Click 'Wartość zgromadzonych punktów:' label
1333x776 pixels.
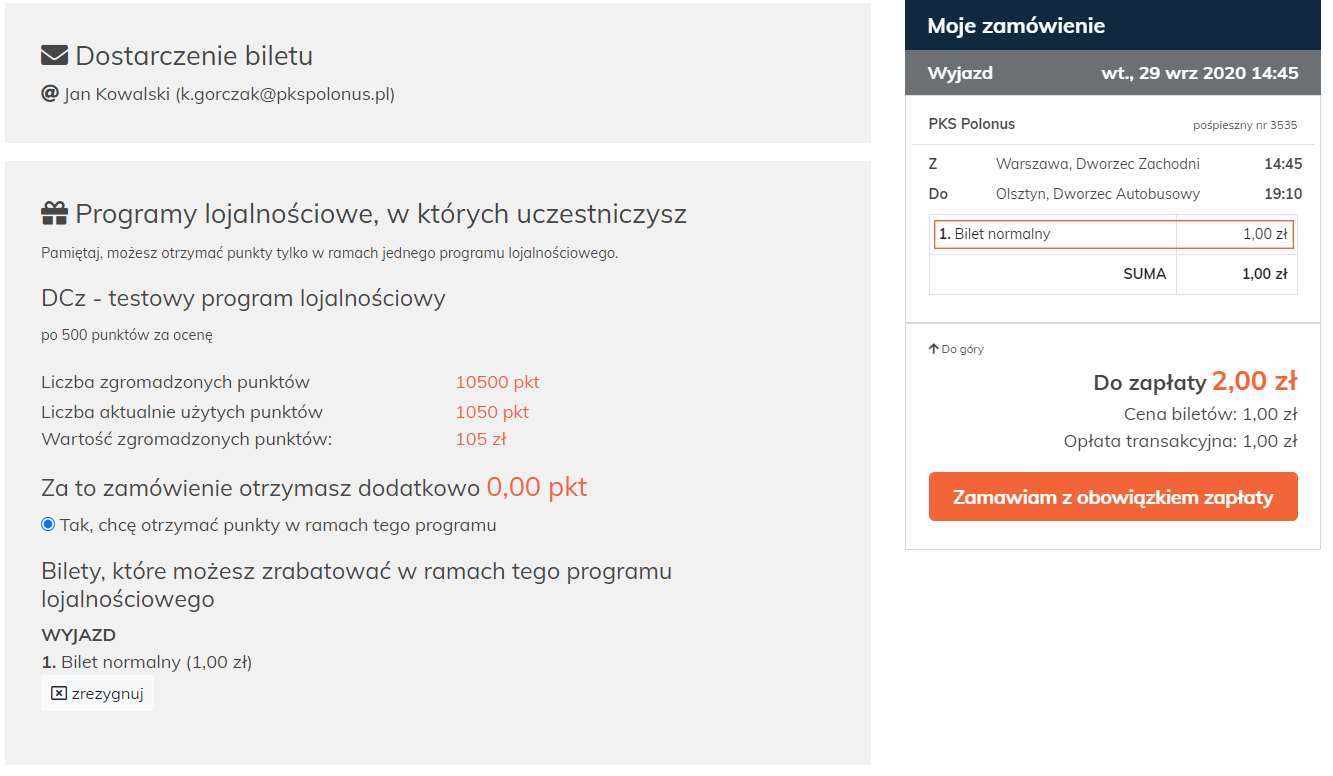(x=187, y=439)
